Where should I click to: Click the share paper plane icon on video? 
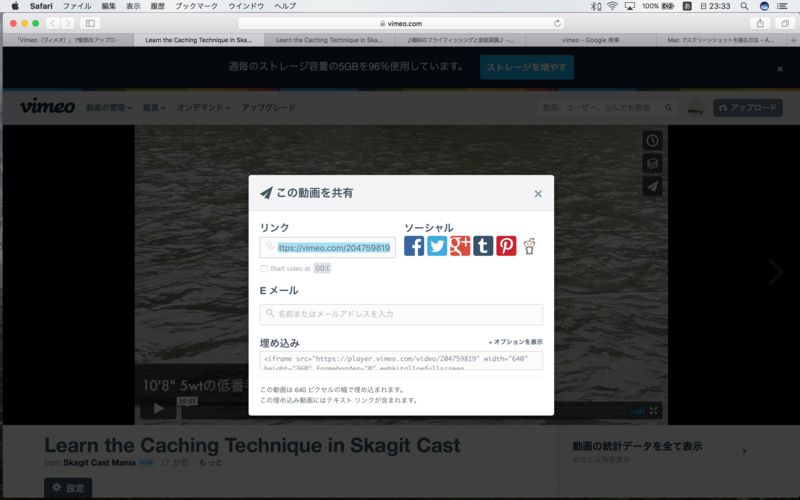tap(652, 186)
